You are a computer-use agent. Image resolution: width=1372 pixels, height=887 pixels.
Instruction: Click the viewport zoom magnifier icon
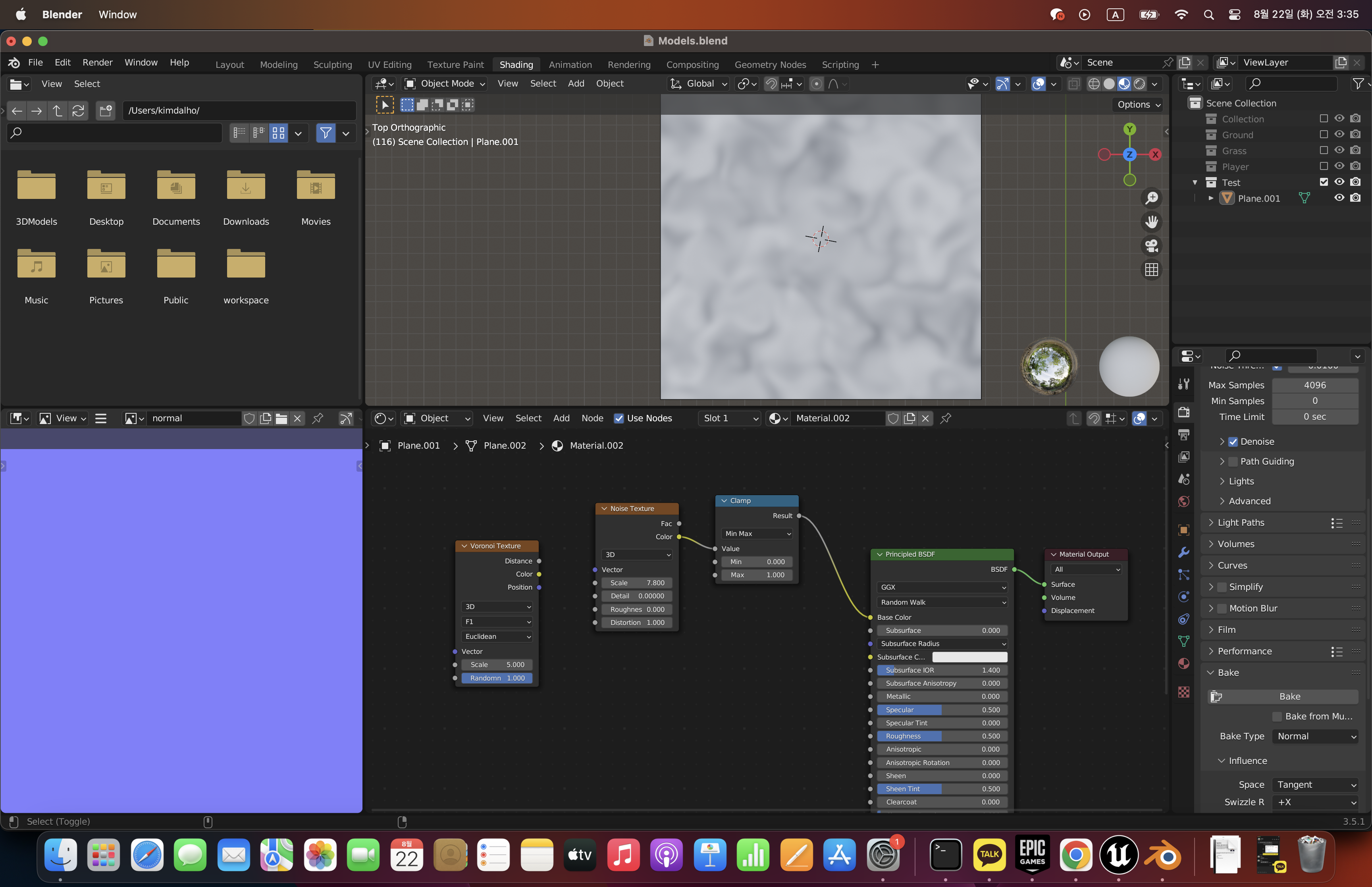point(1152,198)
